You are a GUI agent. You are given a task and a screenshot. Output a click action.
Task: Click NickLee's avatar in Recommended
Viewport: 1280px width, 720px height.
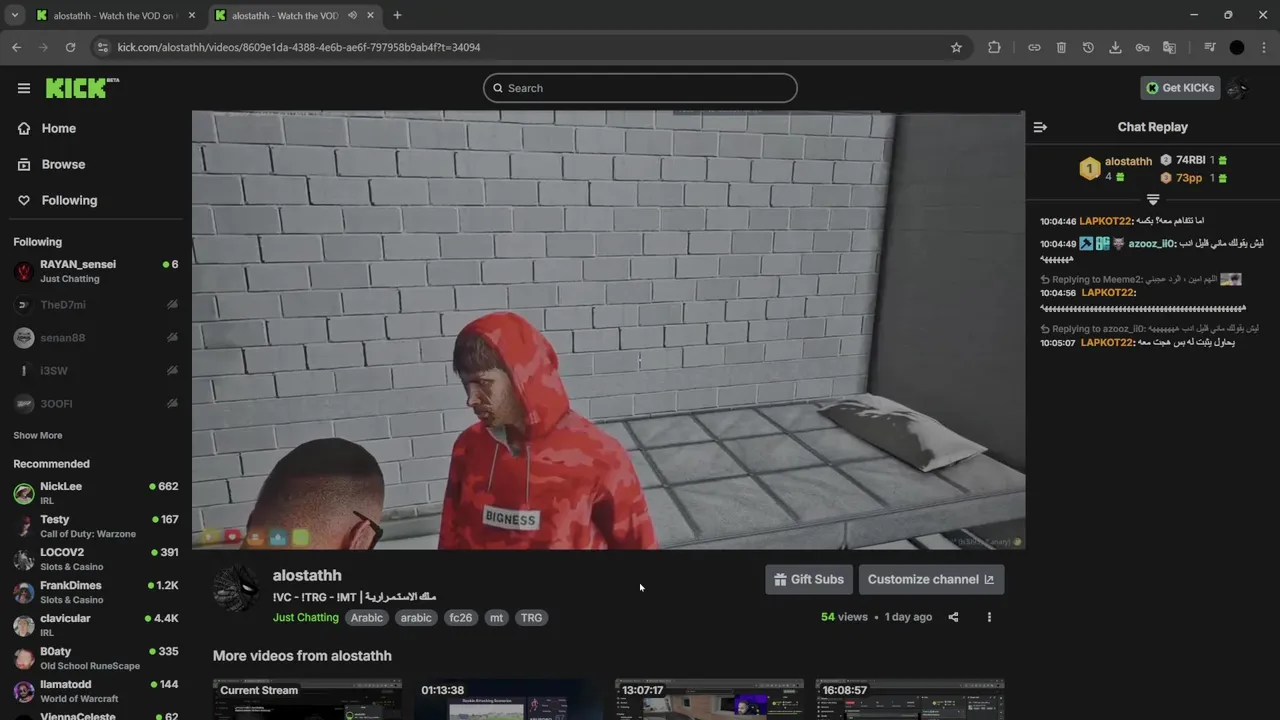click(24, 493)
